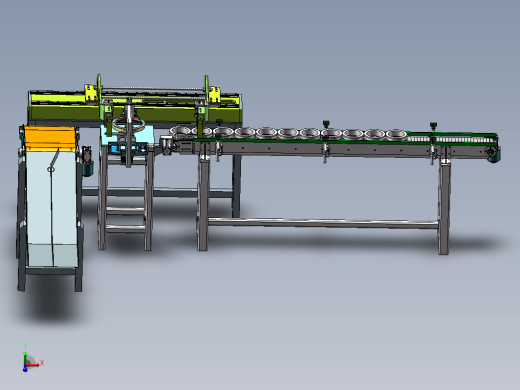Click the red X axis of the triad

(33, 365)
